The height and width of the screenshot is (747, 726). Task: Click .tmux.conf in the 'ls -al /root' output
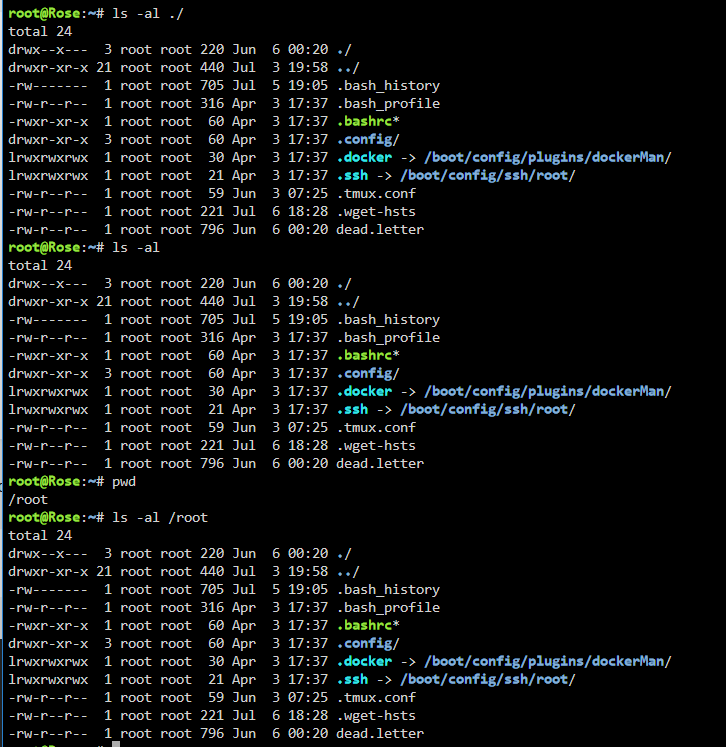pos(376,698)
